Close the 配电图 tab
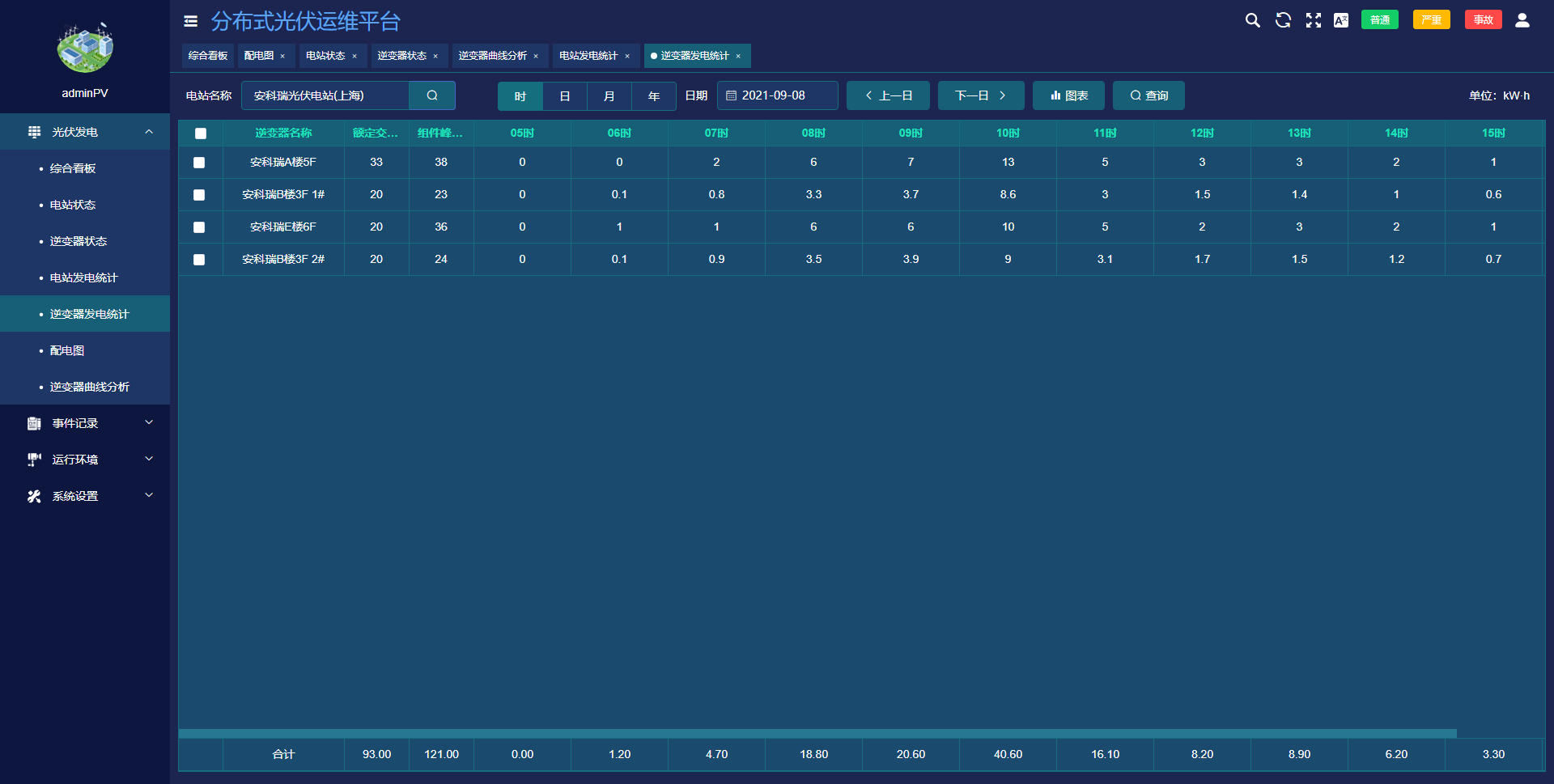1554x784 pixels. (x=282, y=57)
